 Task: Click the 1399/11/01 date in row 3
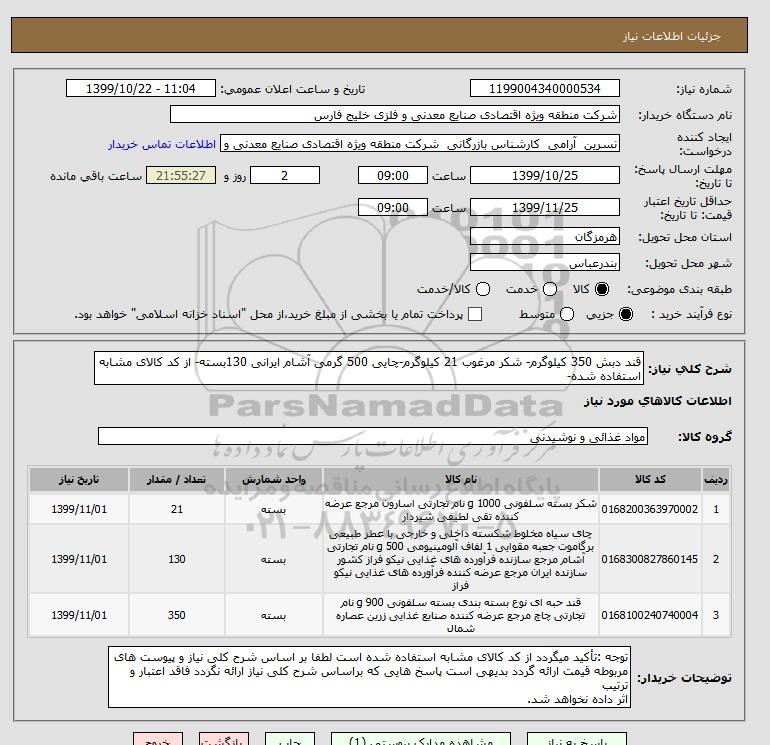[x=79, y=615]
